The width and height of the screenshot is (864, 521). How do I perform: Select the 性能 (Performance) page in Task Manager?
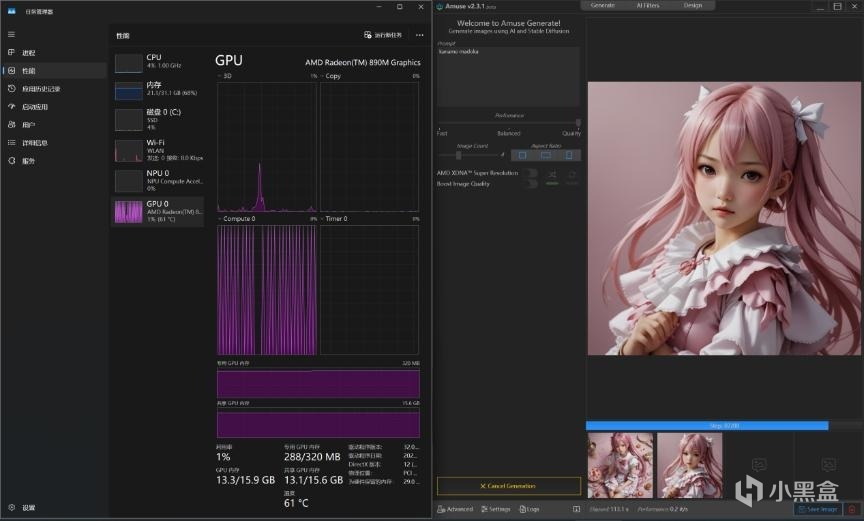coord(54,70)
